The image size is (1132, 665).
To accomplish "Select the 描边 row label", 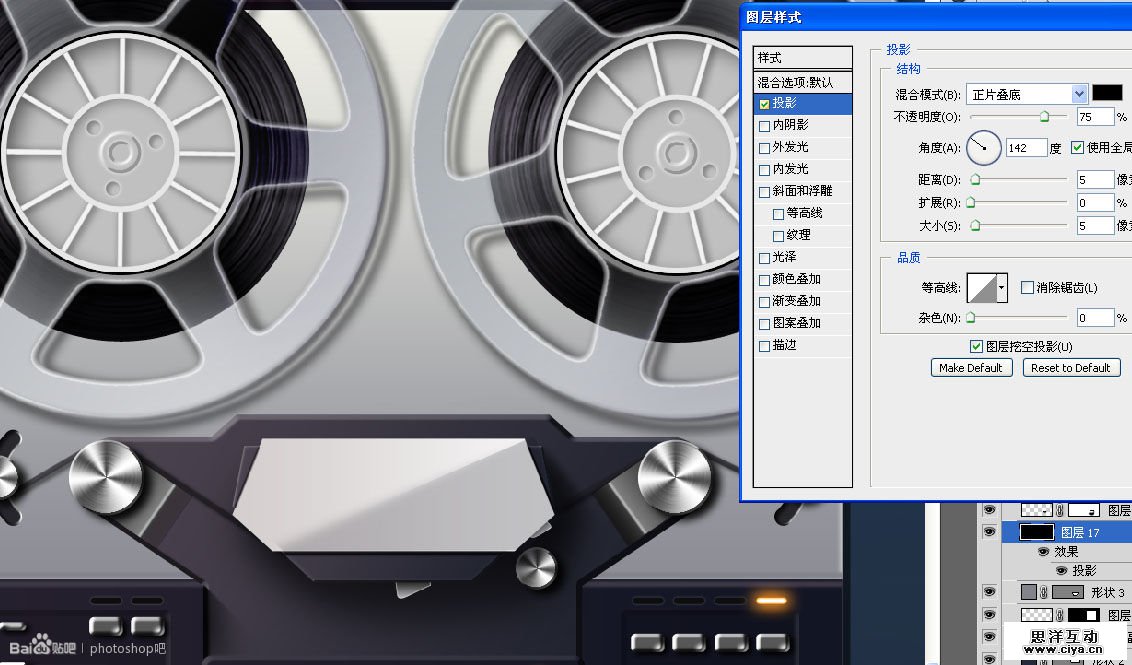I will [x=784, y=345].
